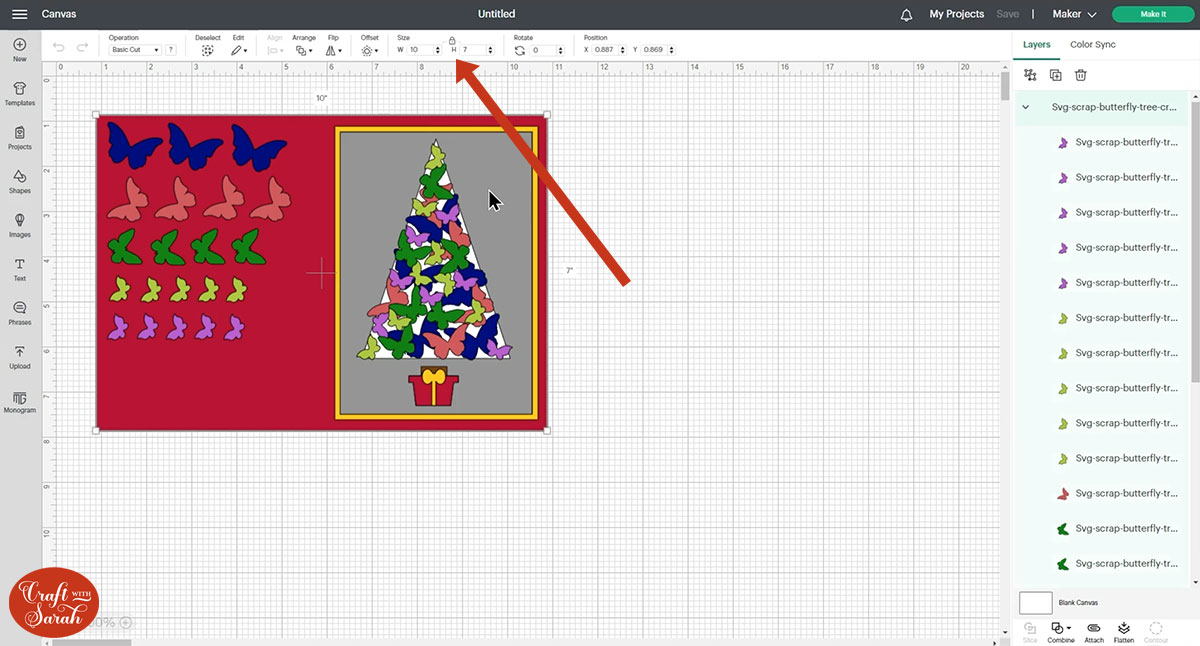1200x646 pixels.
Task: Select the group layer Svg-scrap-butterfly-tree-cr...
Action: coord(1104,106)
